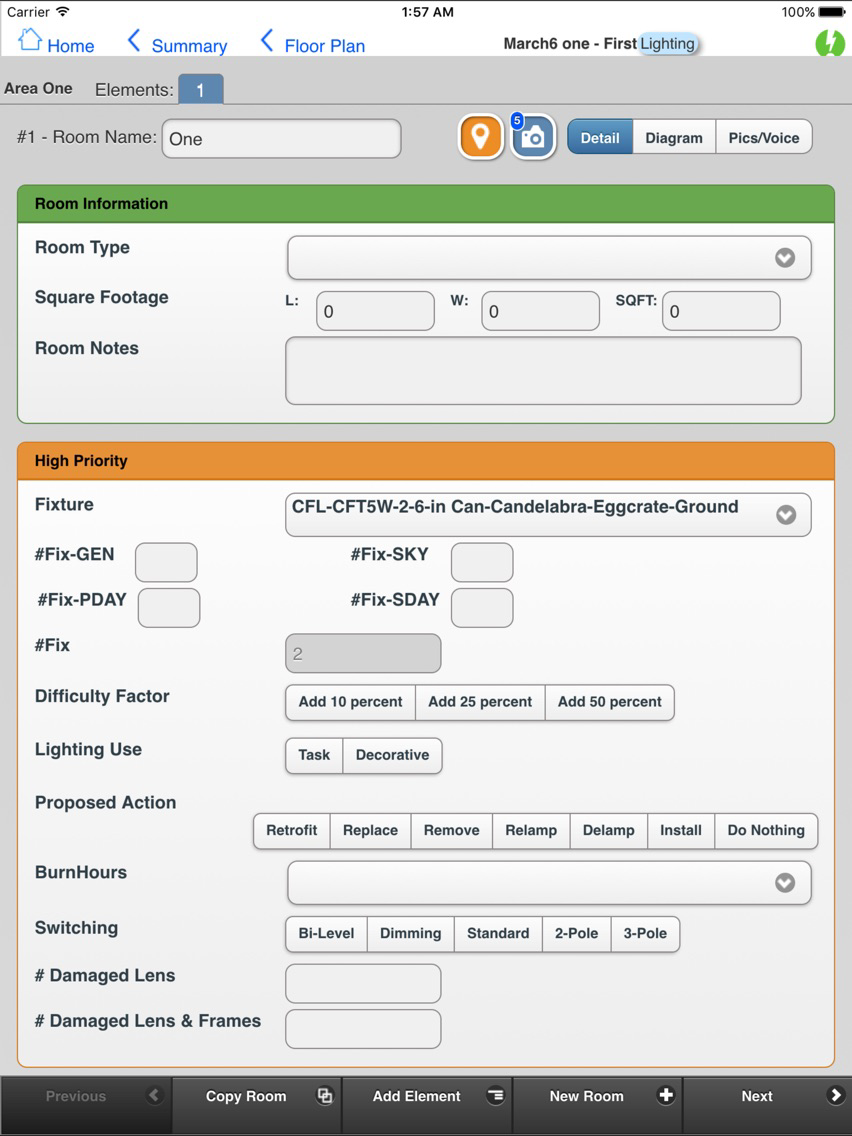This screenshot has width=852, height=1136.
Task: Switch to the Detail tab
Action: 600,138
